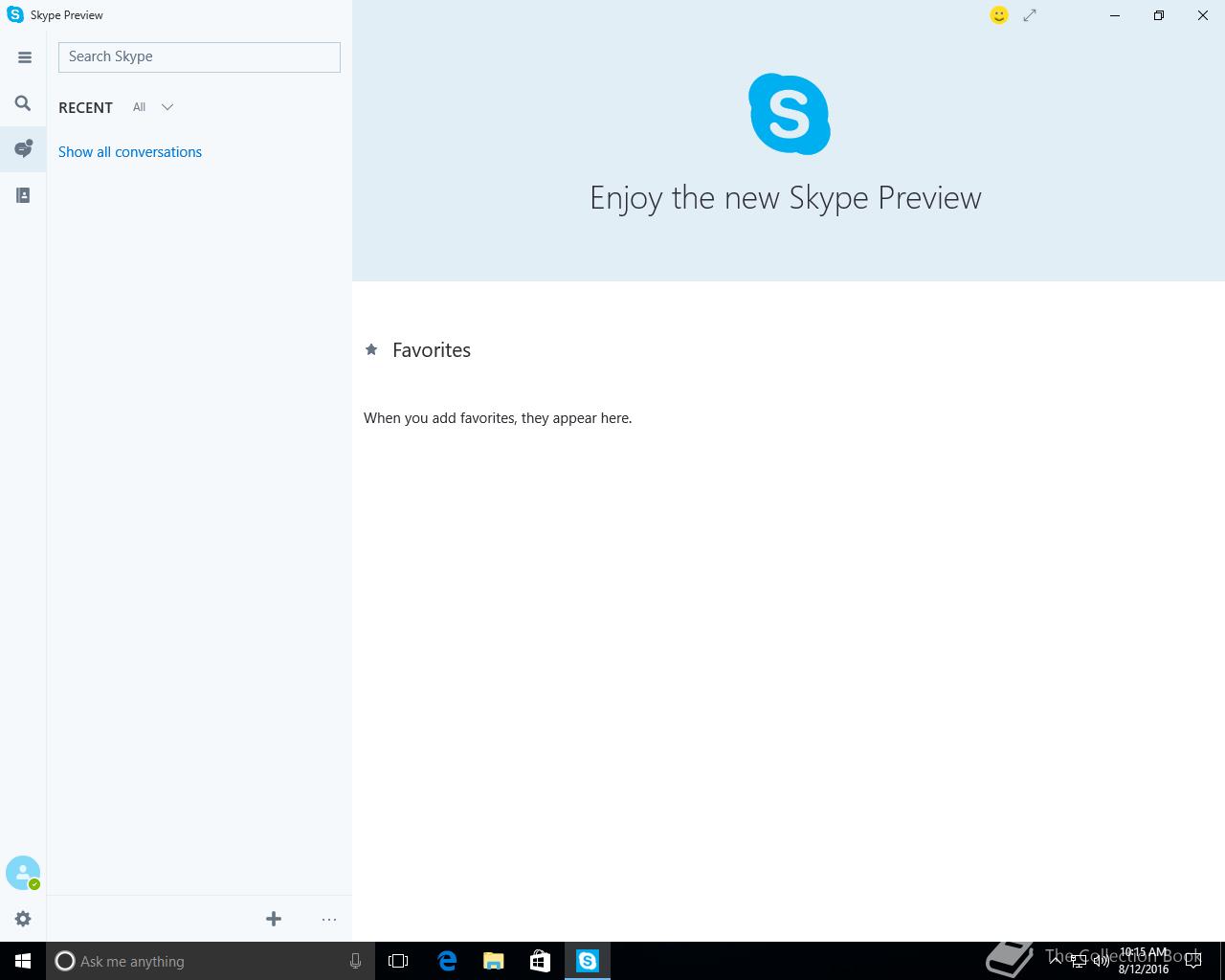Click the Show all conversations link
This screenshot has width=1225, height=980.
(x=130, y=152)
